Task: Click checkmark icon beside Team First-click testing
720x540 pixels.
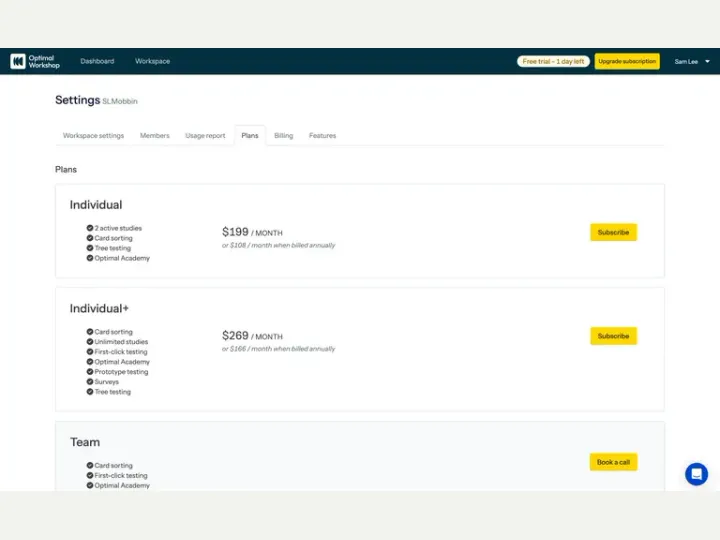Action: (90, 475)
